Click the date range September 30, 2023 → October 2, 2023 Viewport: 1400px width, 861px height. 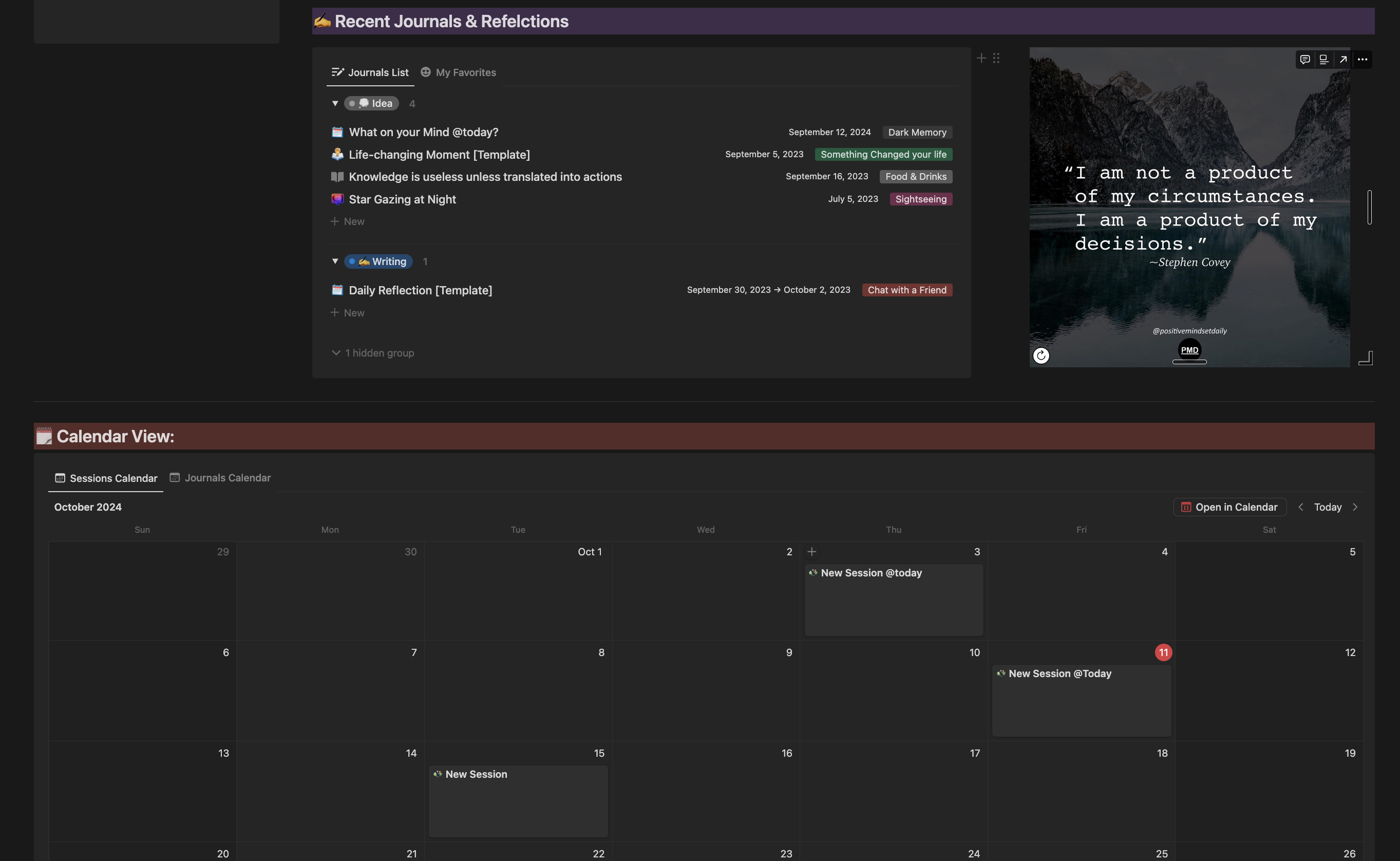[769, 290]
